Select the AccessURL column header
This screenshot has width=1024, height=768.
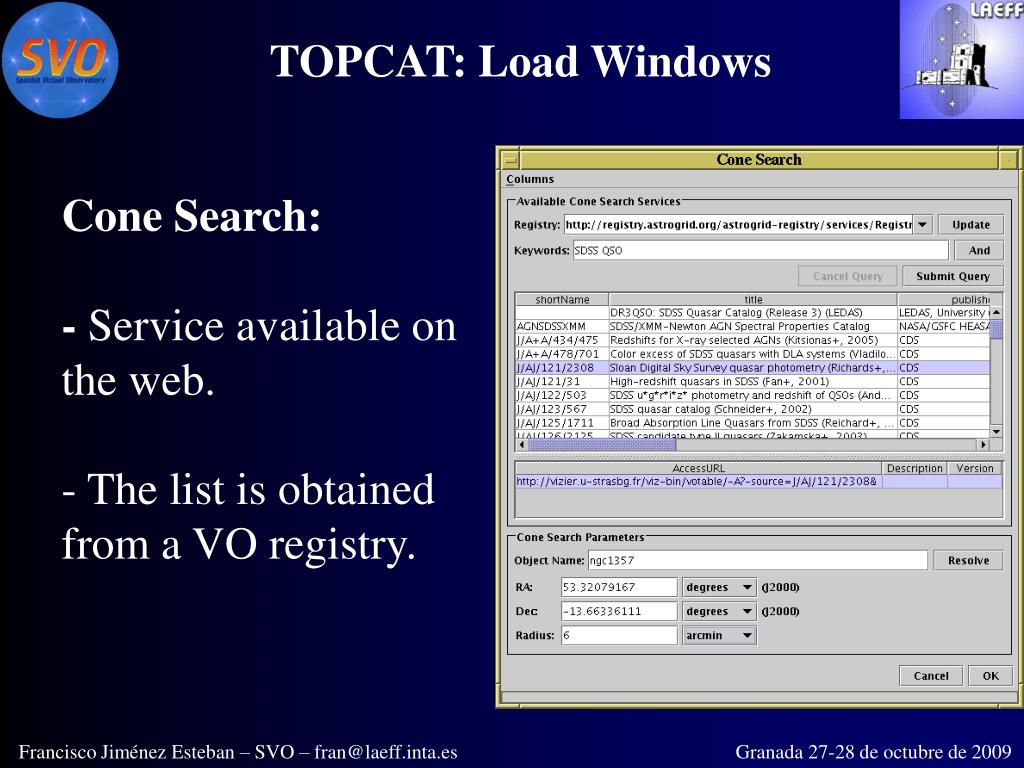(698, 468)
